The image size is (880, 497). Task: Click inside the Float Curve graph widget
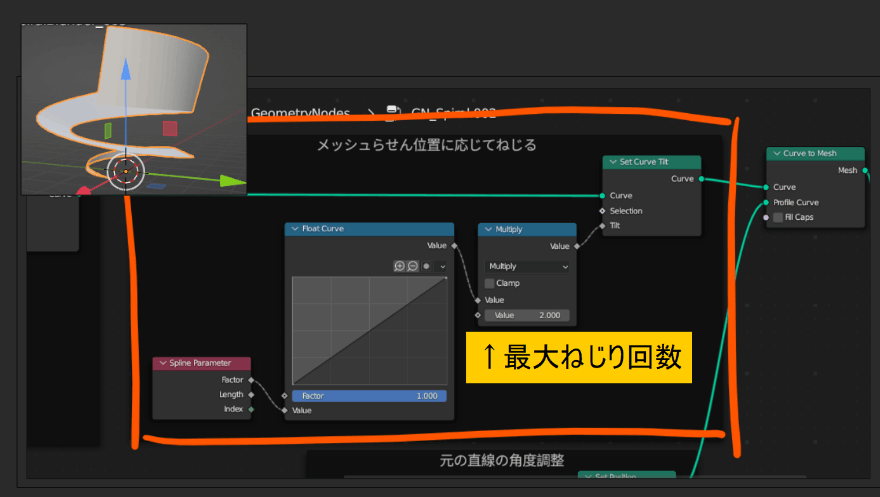[369, 330]
